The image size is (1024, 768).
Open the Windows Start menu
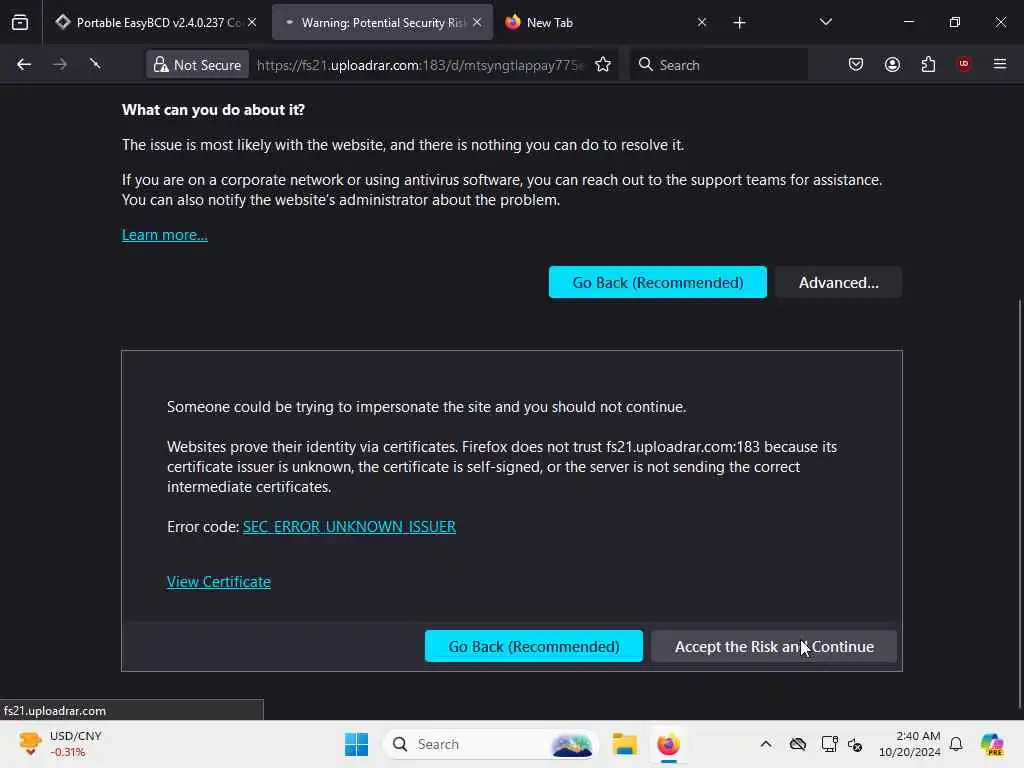[x=356, y=744]
